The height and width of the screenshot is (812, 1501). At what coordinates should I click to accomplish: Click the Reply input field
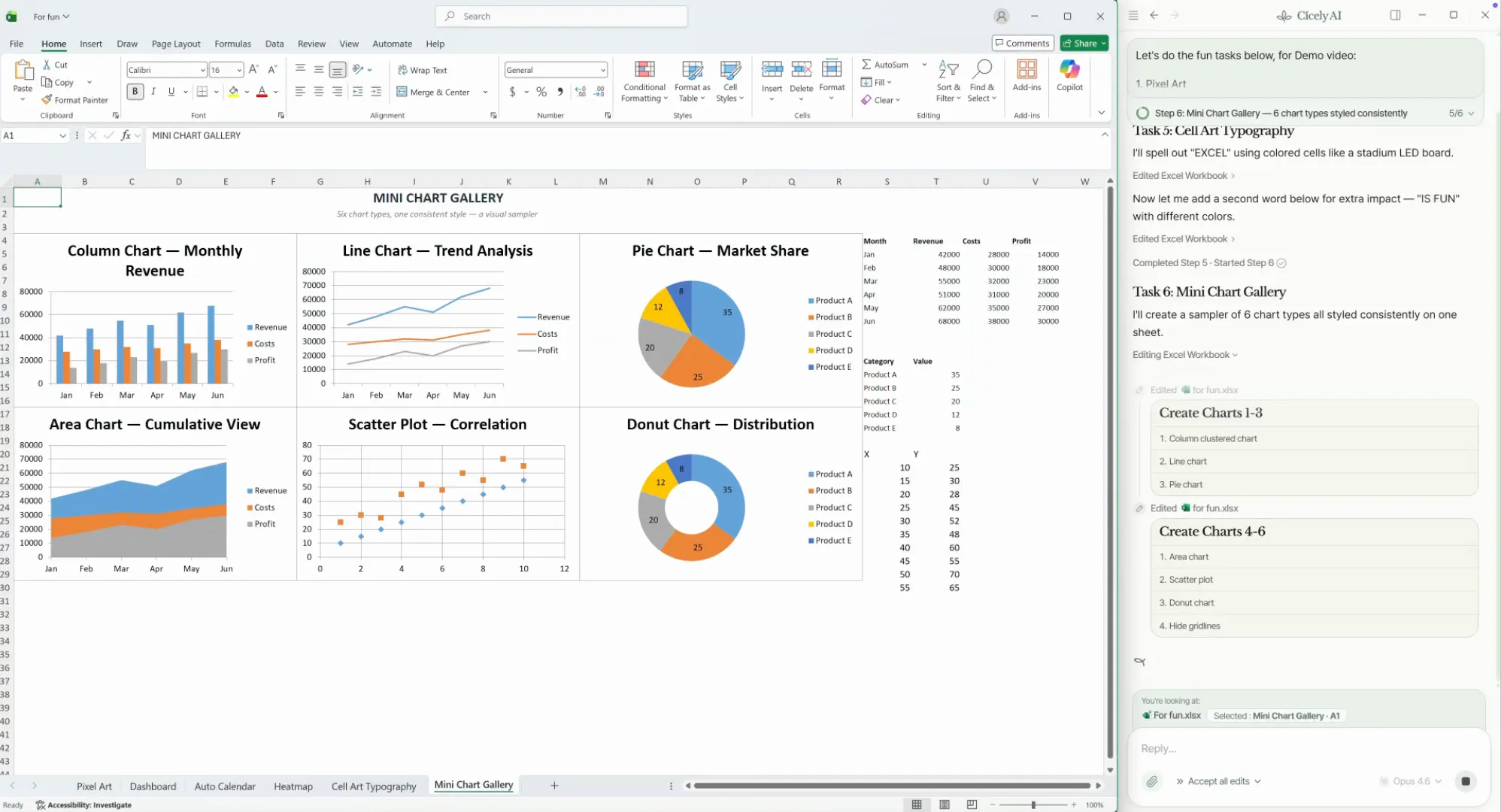1278,749
